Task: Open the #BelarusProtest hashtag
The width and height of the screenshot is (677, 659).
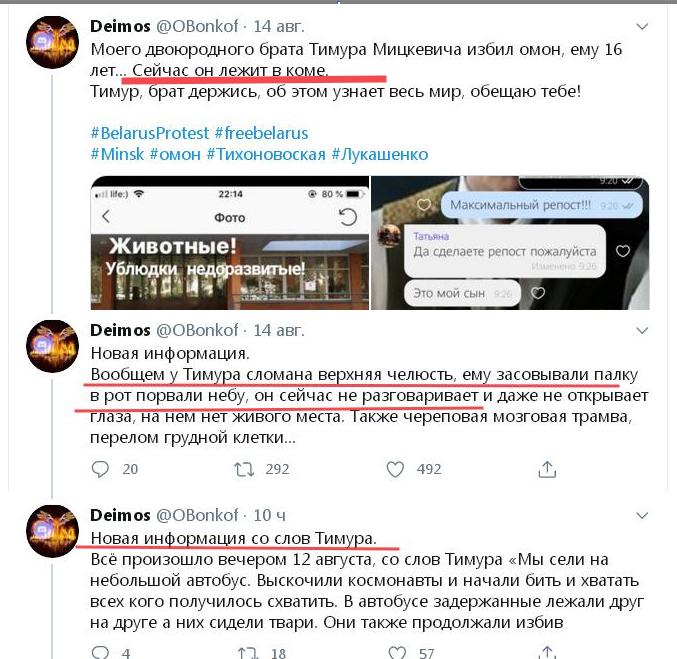Action: point(150,133)
